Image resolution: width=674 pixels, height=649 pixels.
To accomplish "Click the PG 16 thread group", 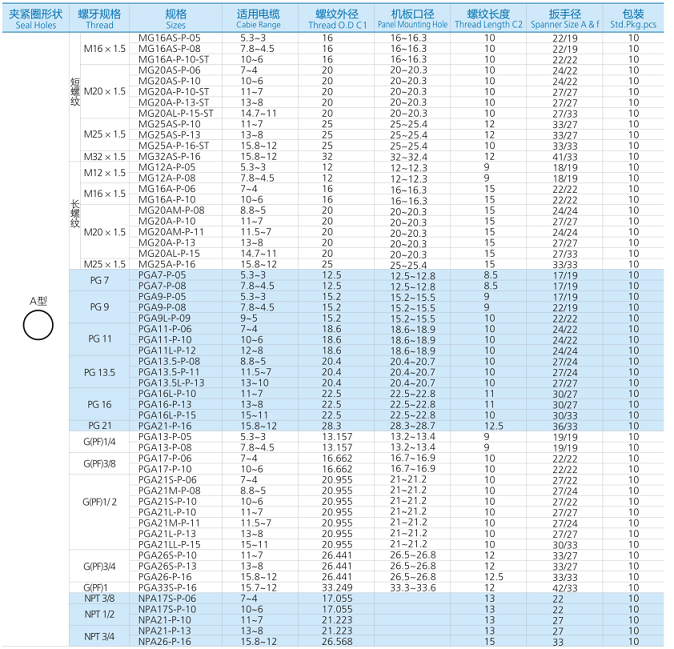I will (99, 404).
